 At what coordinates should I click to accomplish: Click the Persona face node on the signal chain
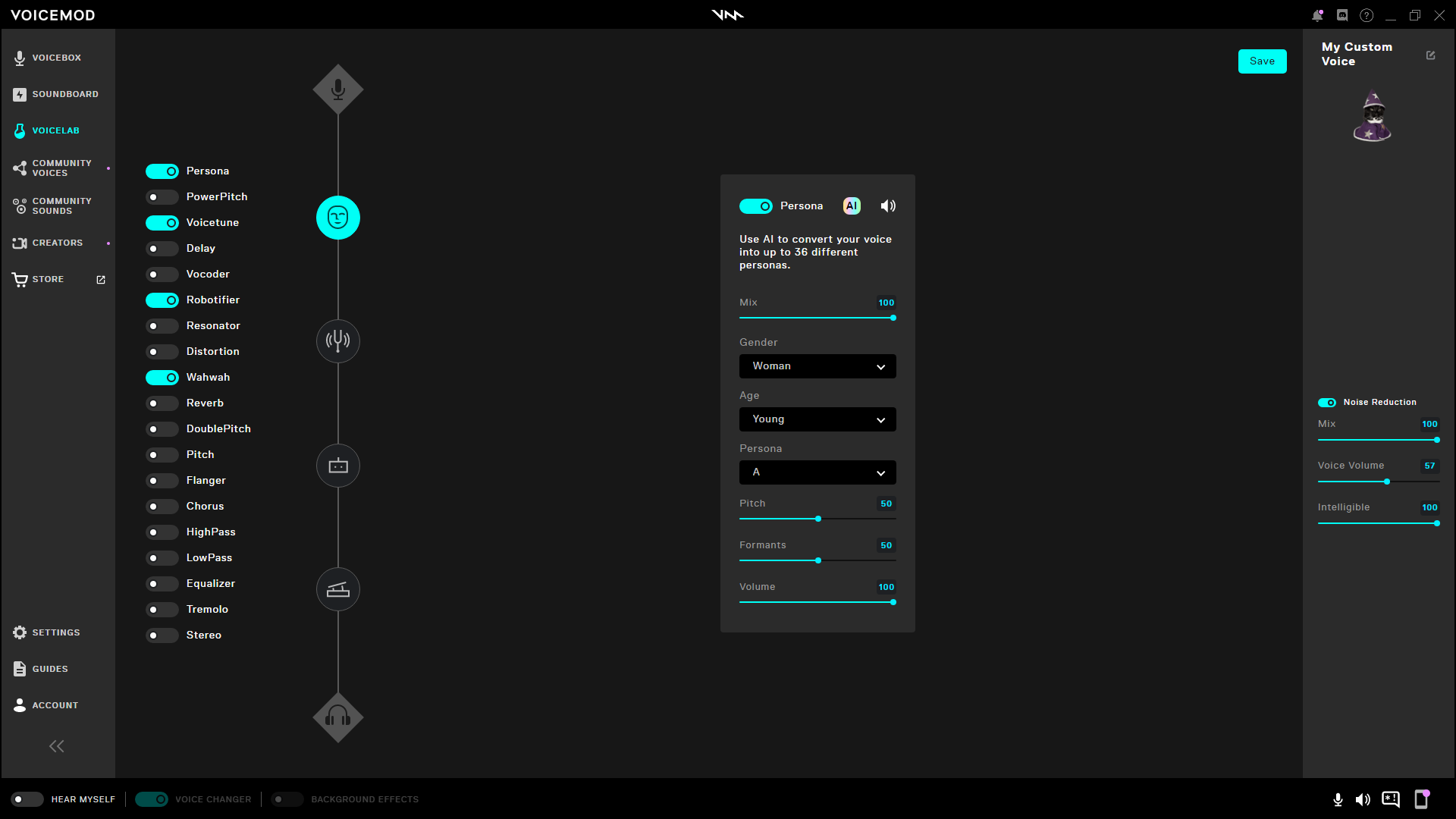[x=337, y=218]
